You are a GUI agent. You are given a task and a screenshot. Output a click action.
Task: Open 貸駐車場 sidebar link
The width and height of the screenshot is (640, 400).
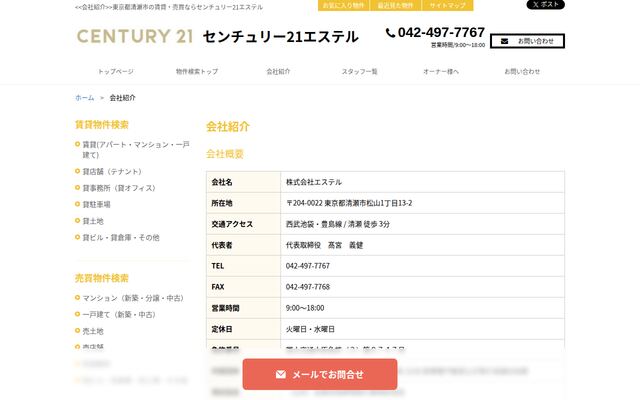[x=96, y=204]
